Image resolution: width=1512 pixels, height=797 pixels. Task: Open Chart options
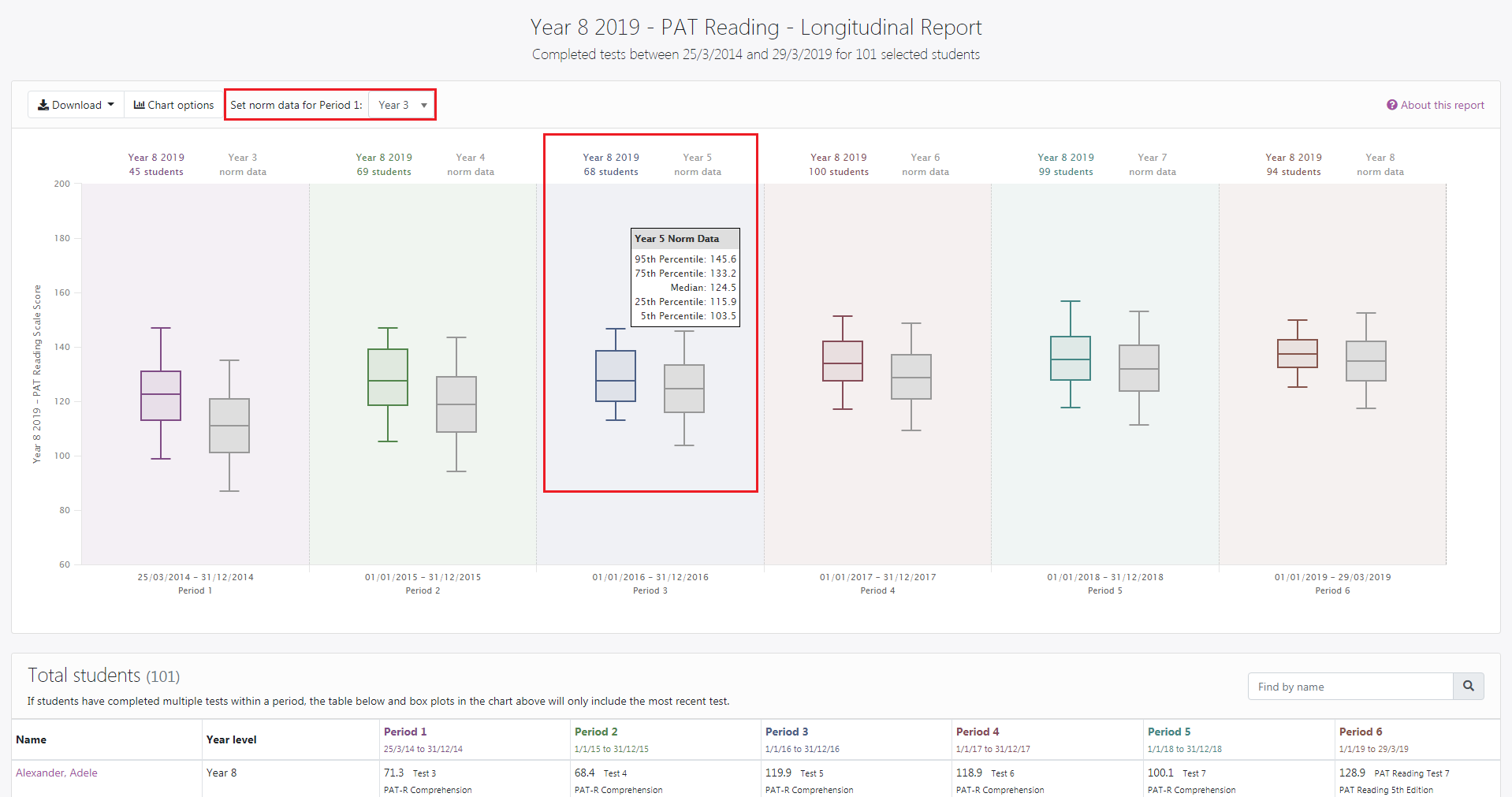tap(174, 105)
